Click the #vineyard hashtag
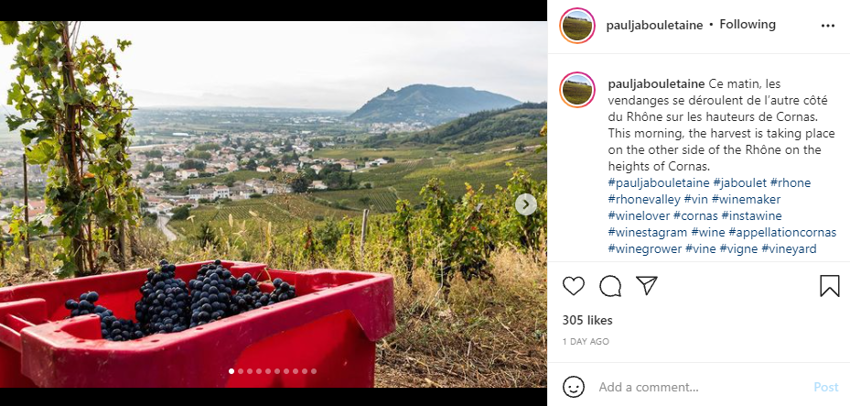 click(x=788, y=249)
